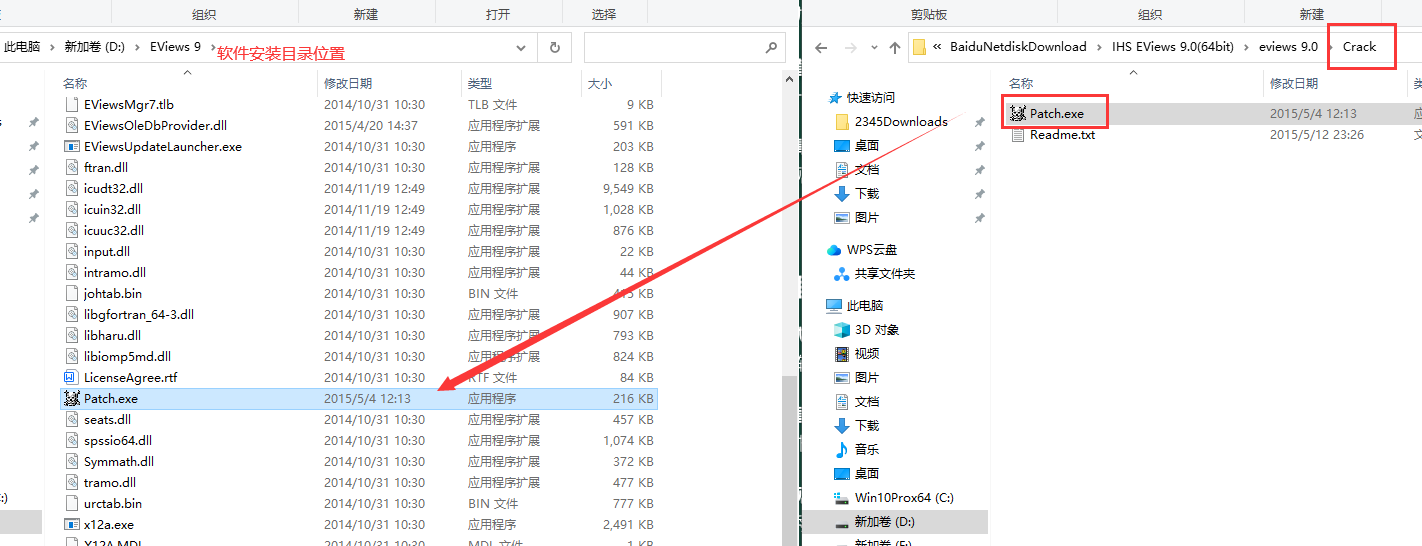The width and height of the screenshot is (1422, 546).
Task: Open 快速访问 in the navigation pane
Action: (870, 98)
